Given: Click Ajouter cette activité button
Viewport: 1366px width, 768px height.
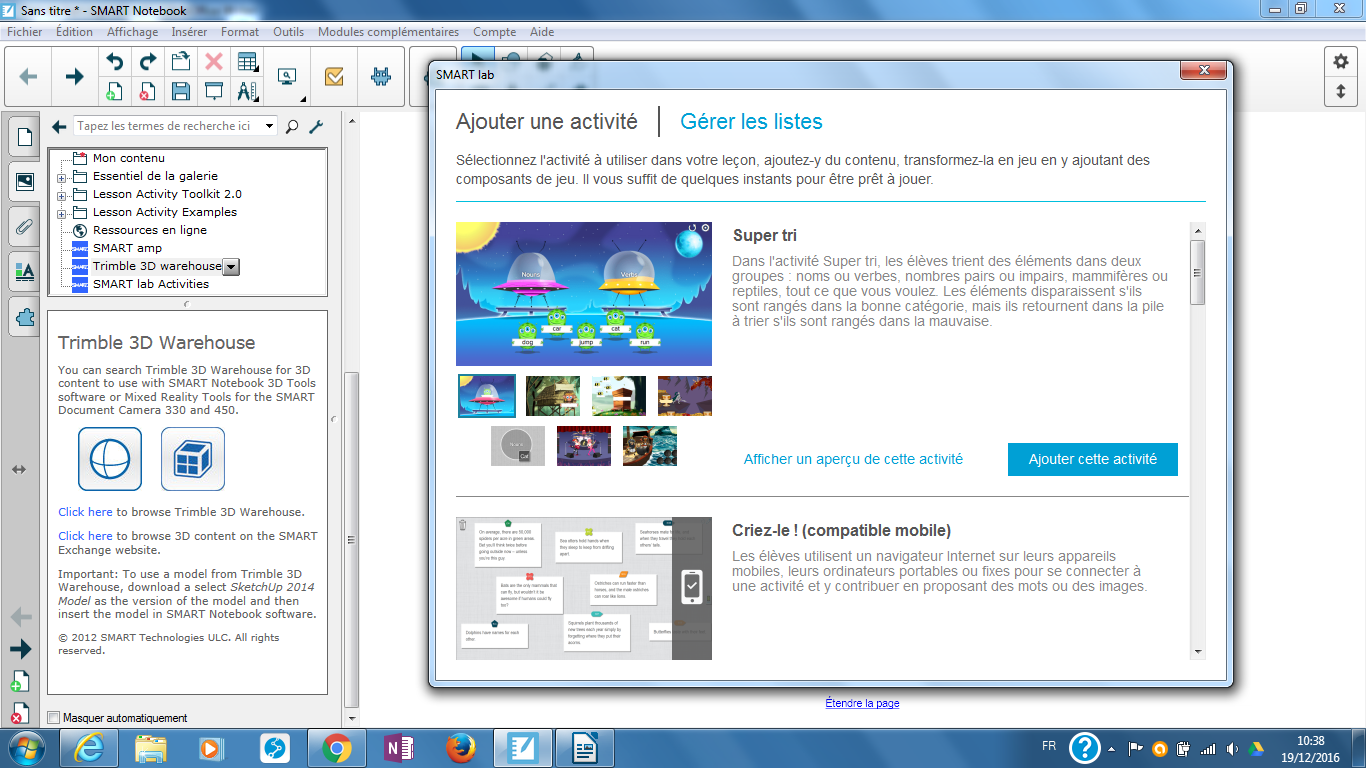Looking at the screenshot, I should (1093, 459).
